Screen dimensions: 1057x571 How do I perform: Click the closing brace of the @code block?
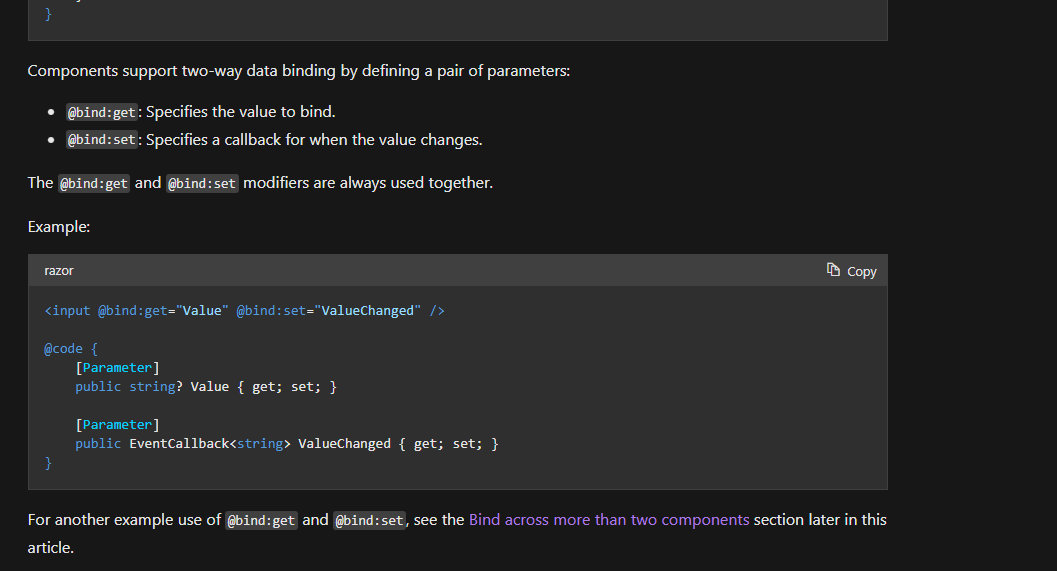tap(48, 463)
